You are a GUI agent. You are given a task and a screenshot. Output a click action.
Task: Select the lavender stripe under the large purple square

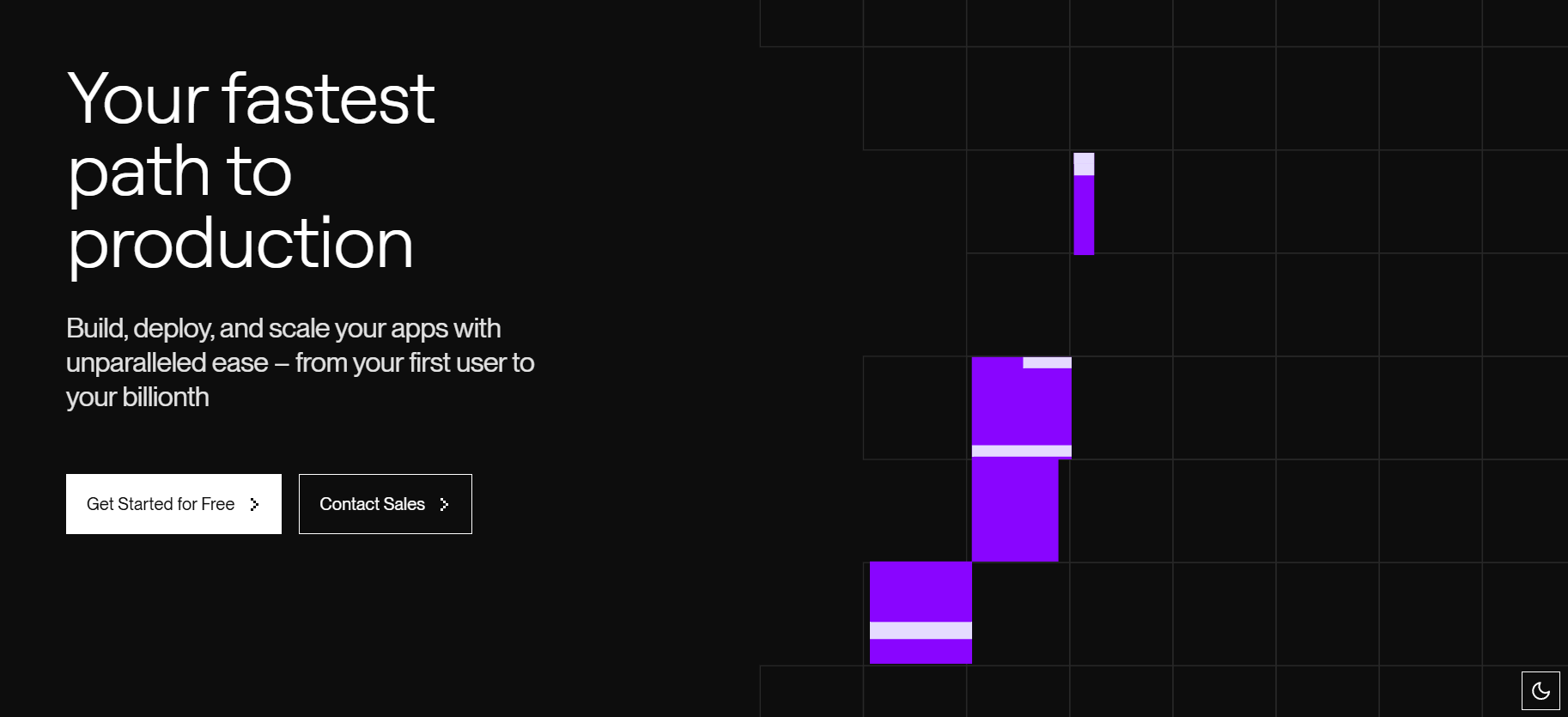(x=1022, y=451)
